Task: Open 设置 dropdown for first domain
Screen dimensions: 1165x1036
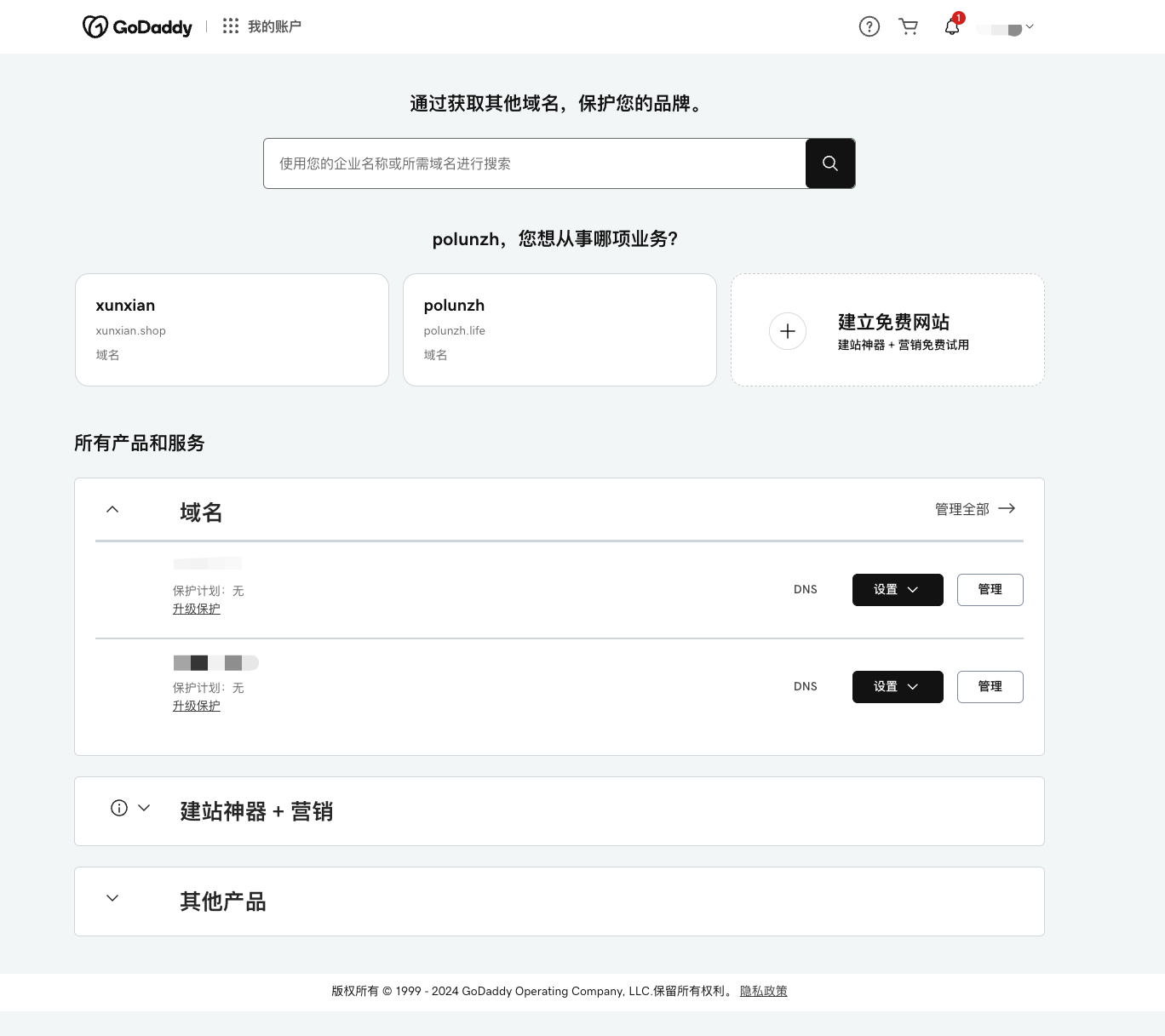Action: click(x=898, y=590)
